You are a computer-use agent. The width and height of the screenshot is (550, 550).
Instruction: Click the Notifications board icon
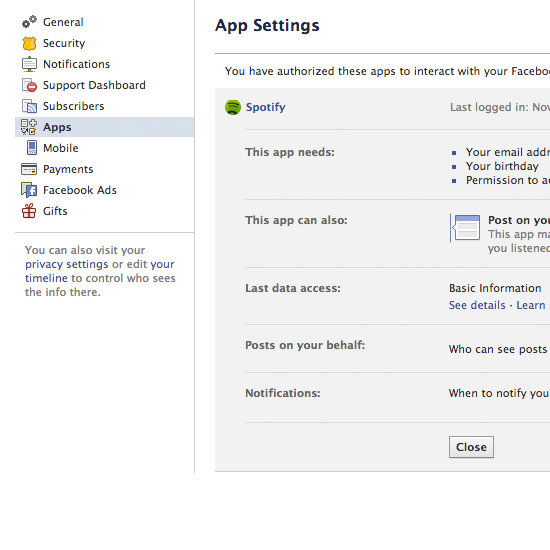(29, 64)
